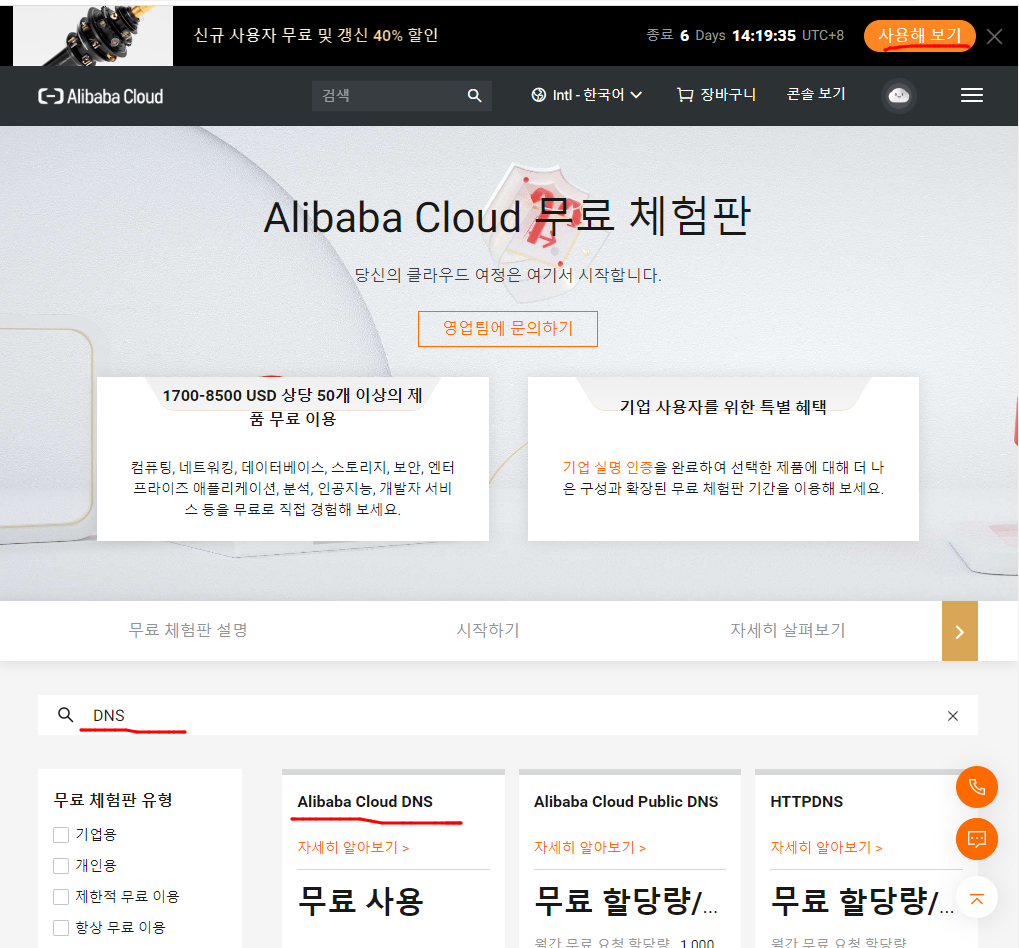The width and height of the screenshot is (1019, 948).
Task: Click the HTTPDNS card title
Action: [x=806, y=802]
